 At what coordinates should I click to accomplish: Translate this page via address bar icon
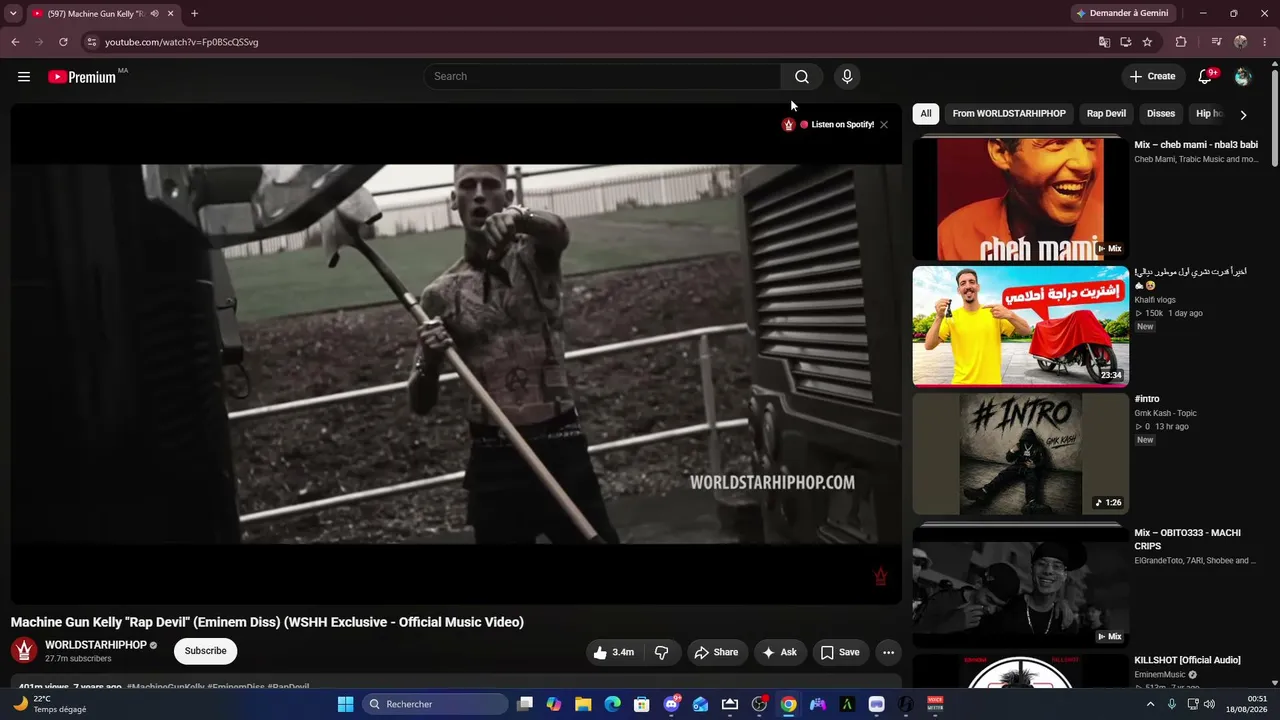[1104, 42]
